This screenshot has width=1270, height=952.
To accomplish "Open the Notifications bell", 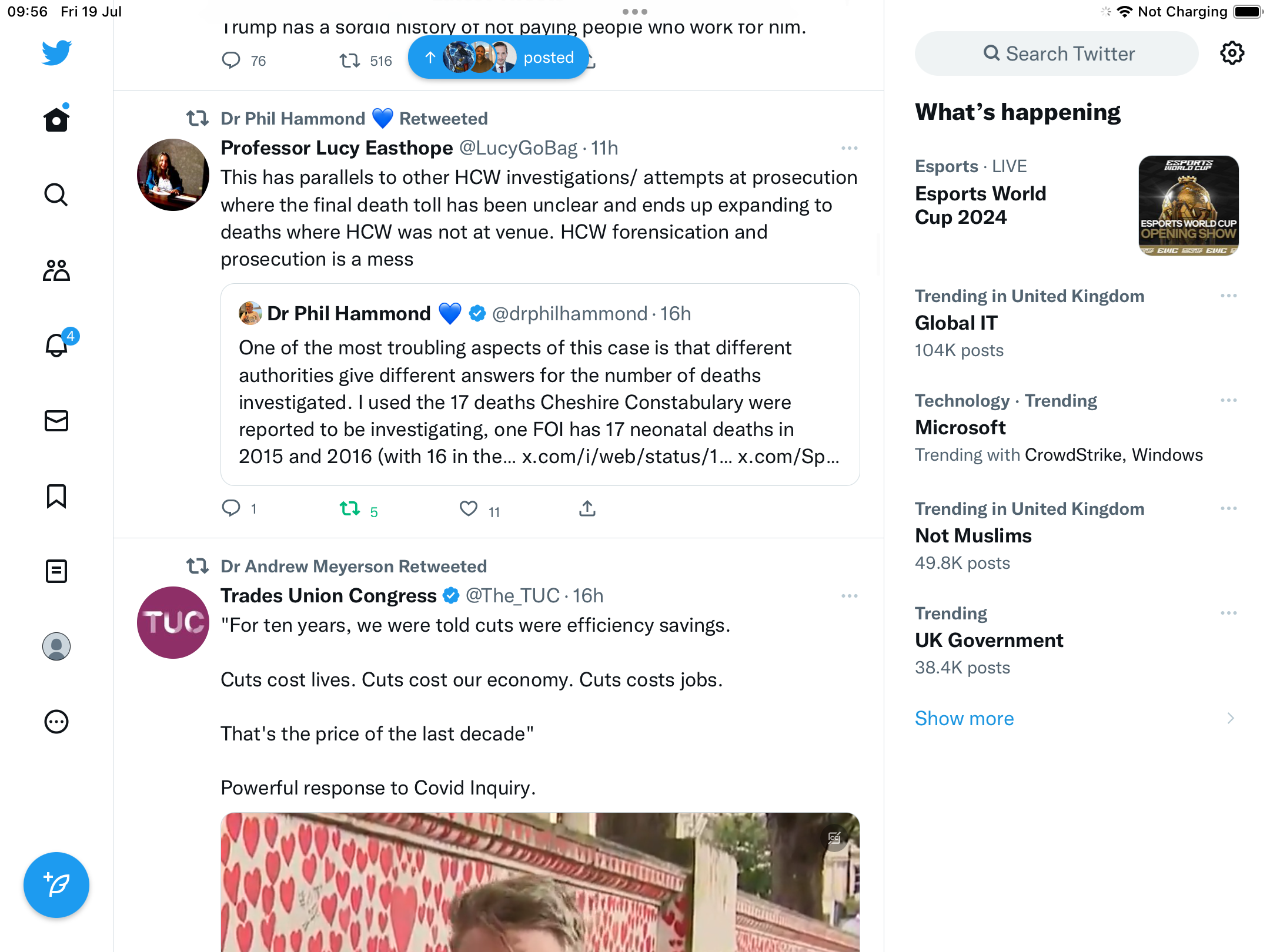I will pos(56,346).
